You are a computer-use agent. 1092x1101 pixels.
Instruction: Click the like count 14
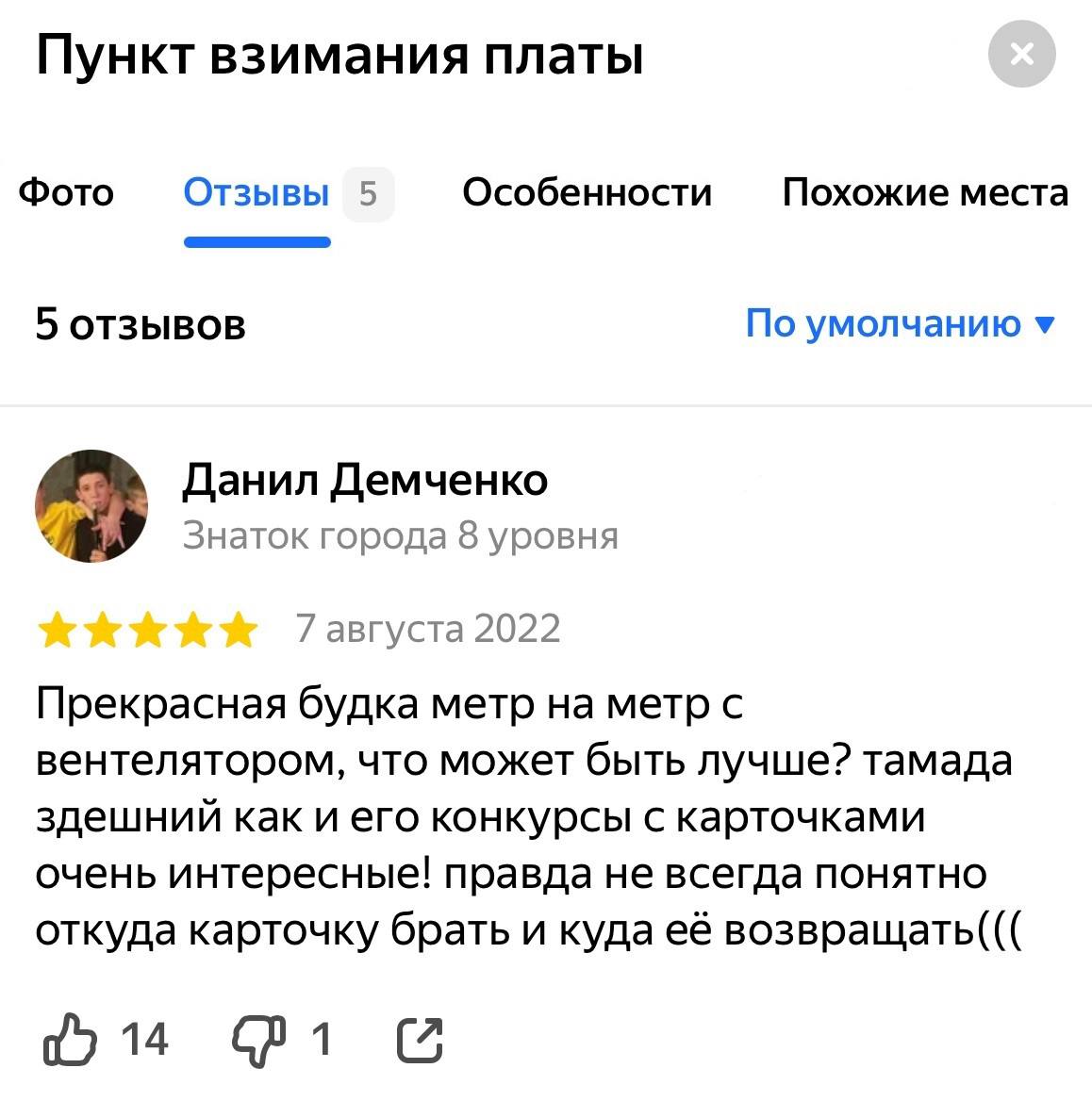click(x=144, y=1040)
